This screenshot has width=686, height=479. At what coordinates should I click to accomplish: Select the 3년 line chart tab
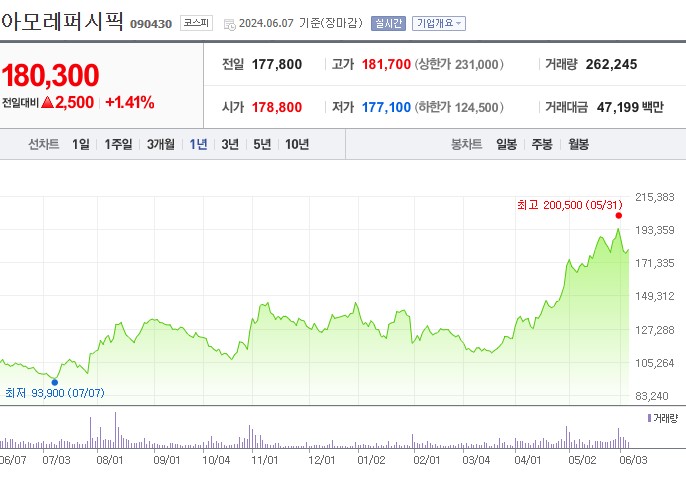[230, 144]
